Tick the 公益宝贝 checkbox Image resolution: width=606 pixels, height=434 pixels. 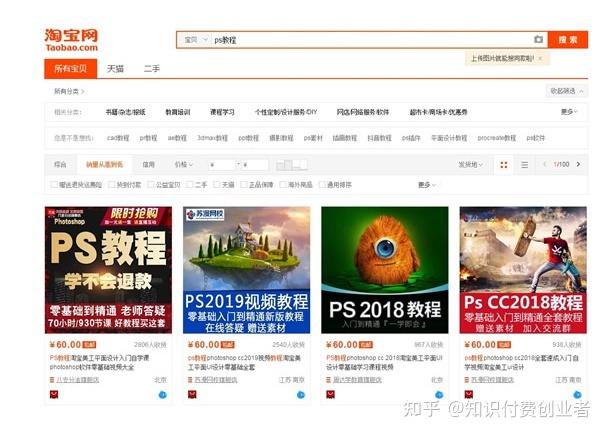click(x=151, y=184)
